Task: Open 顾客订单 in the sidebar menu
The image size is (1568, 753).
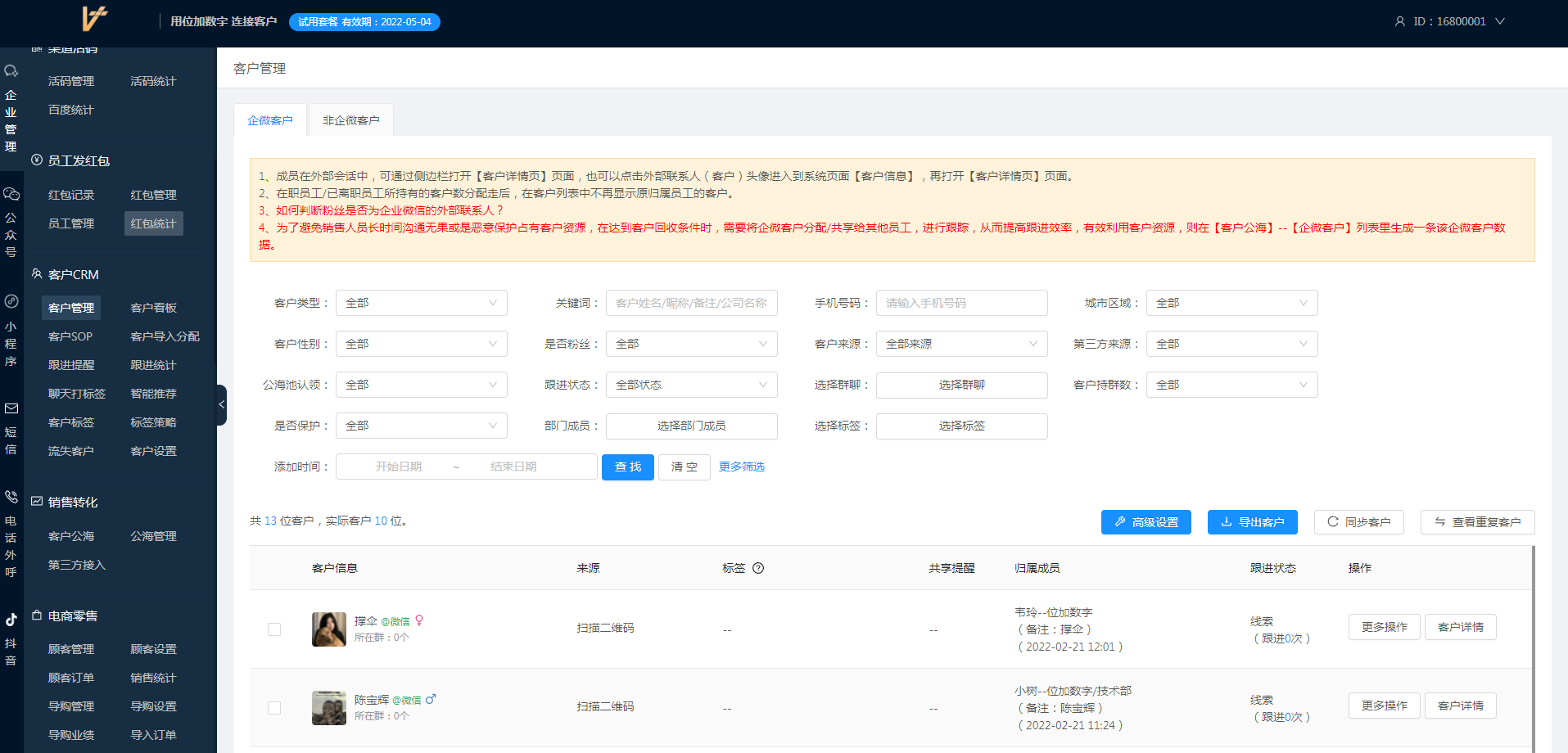Action: click(71, 678)
